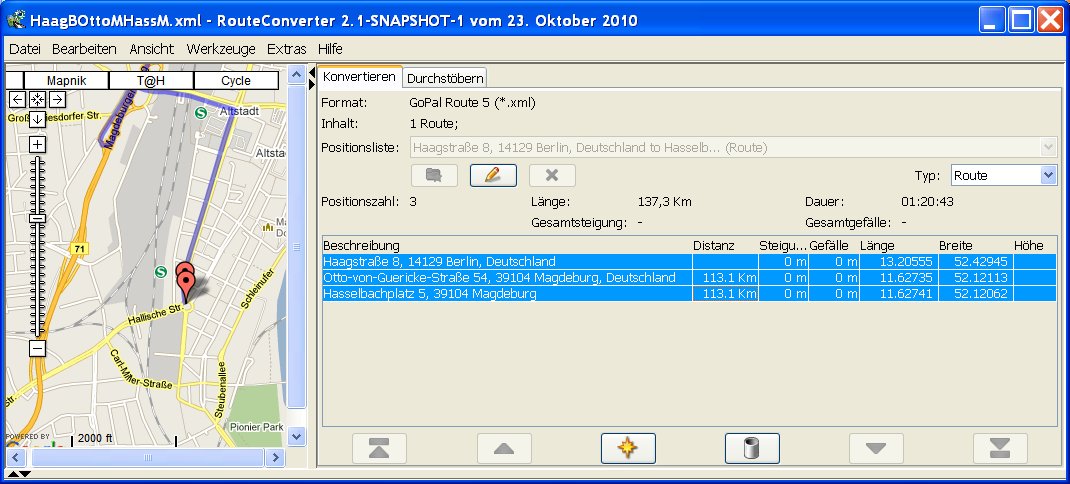Select row Haagstraße 8, 14129 Berlin
The width and height of the screenshot is (1070, 484).
pos(689,261)
